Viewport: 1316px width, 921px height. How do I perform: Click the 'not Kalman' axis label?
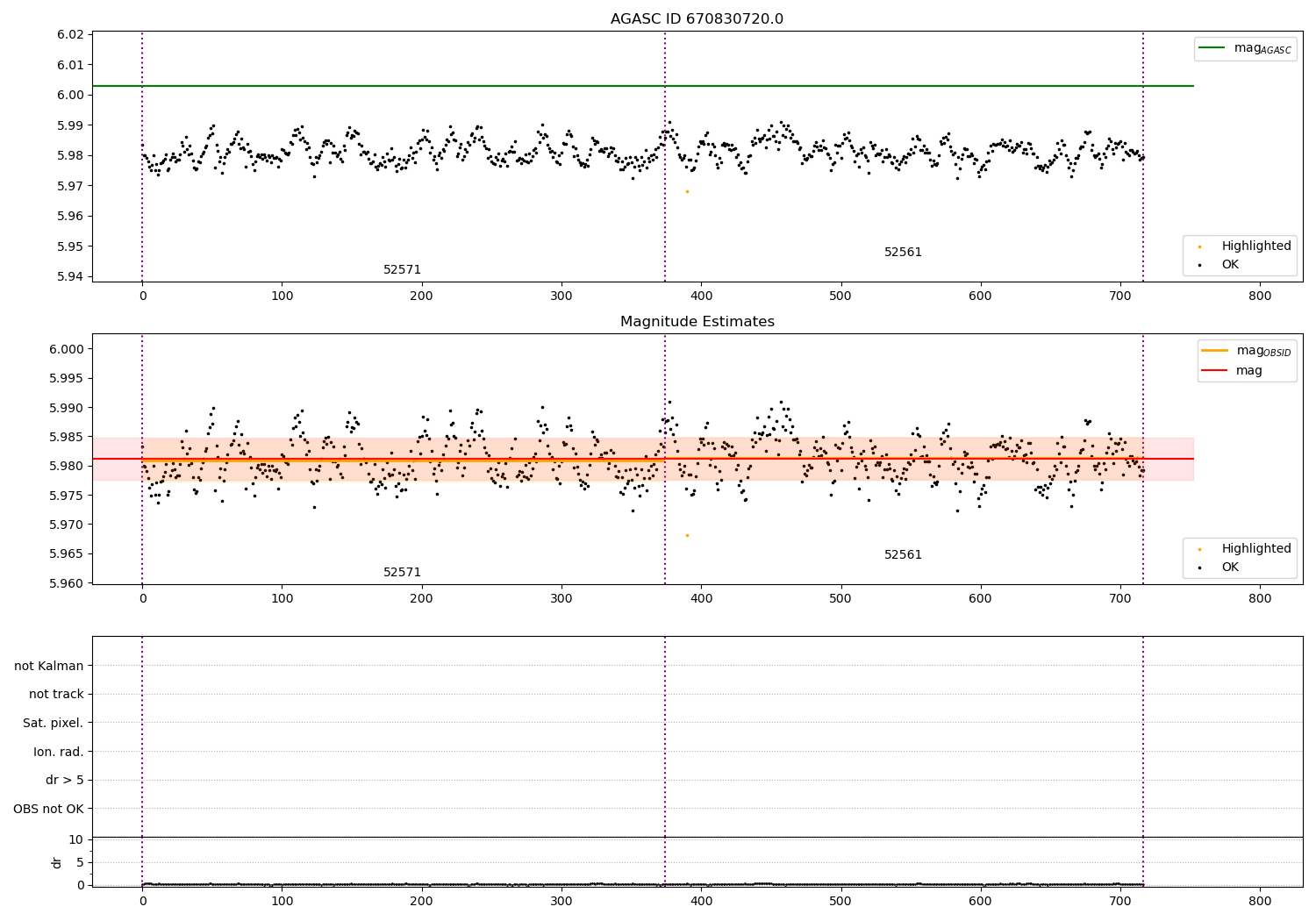[x=49, y=667]
